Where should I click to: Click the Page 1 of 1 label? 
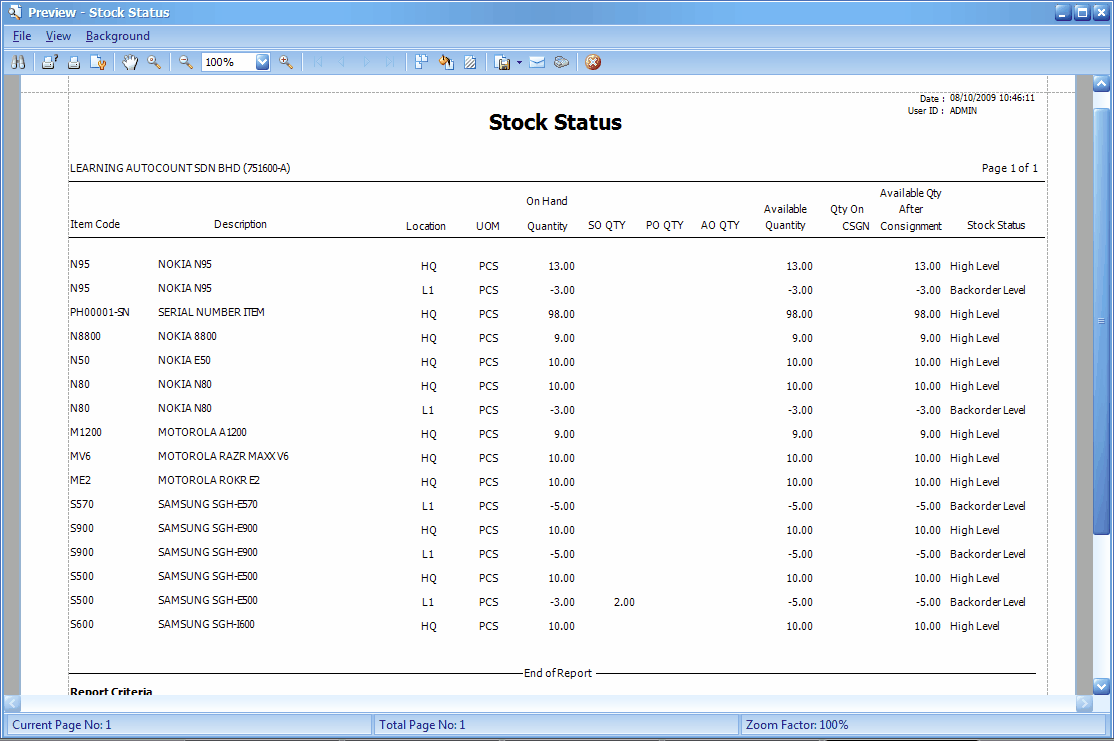[x=1010, y=168]
